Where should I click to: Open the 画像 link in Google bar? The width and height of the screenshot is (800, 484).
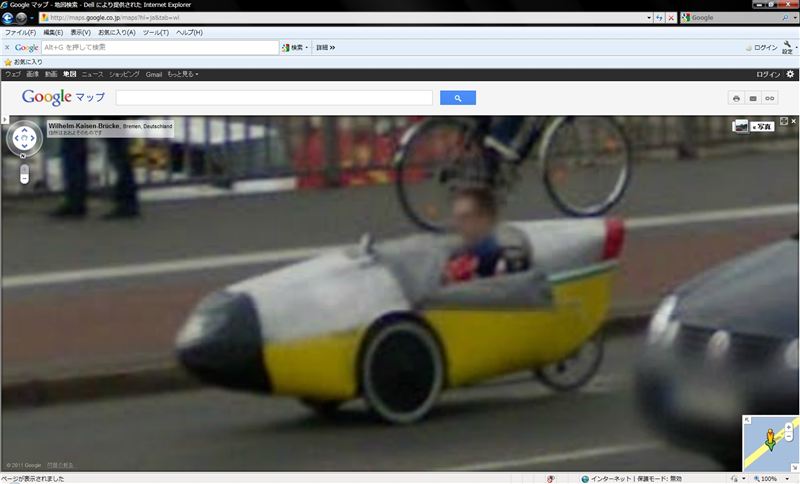[33, 74]
